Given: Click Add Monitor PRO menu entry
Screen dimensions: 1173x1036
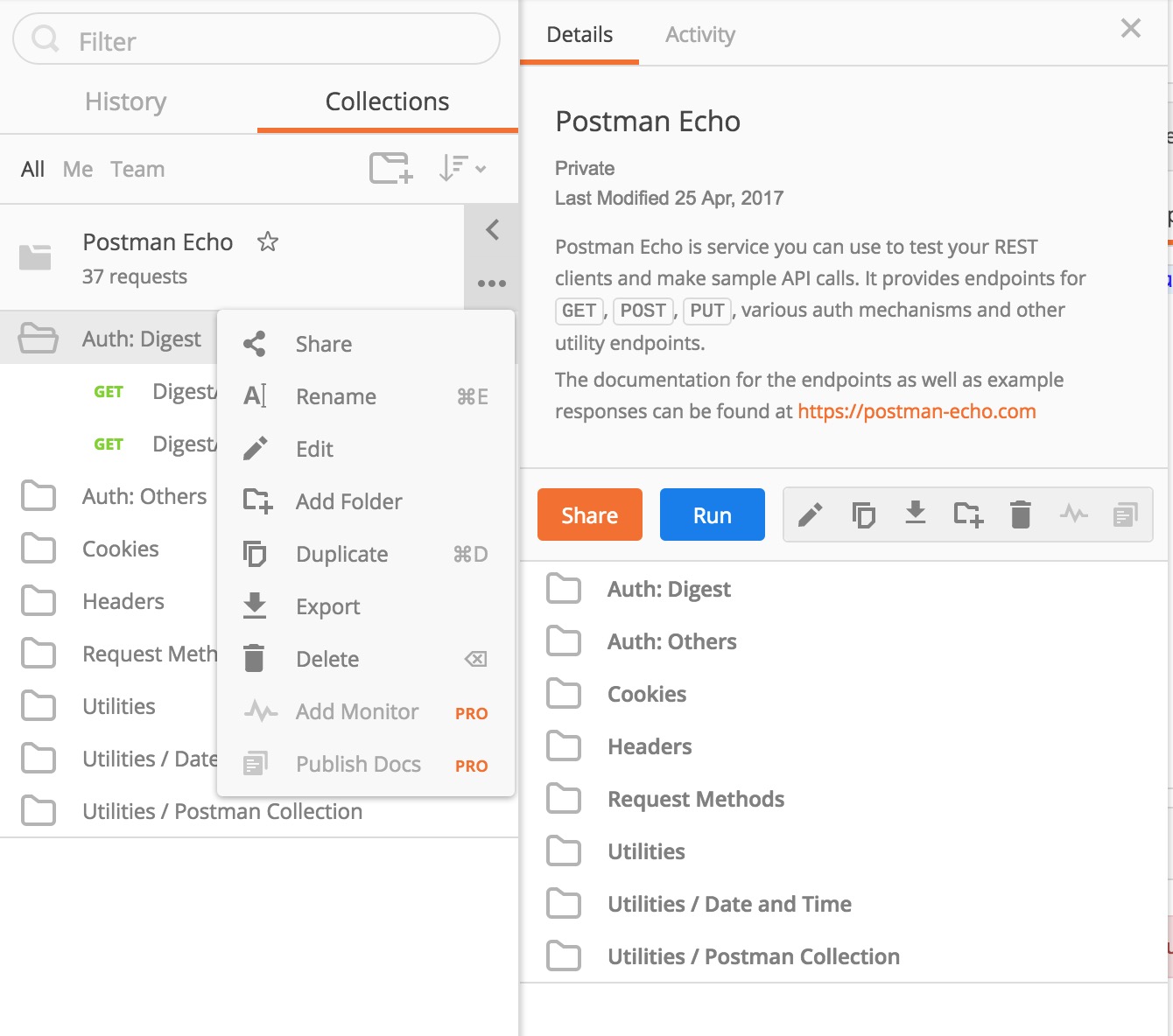Looking at the screenshot, I should point(366,711).
